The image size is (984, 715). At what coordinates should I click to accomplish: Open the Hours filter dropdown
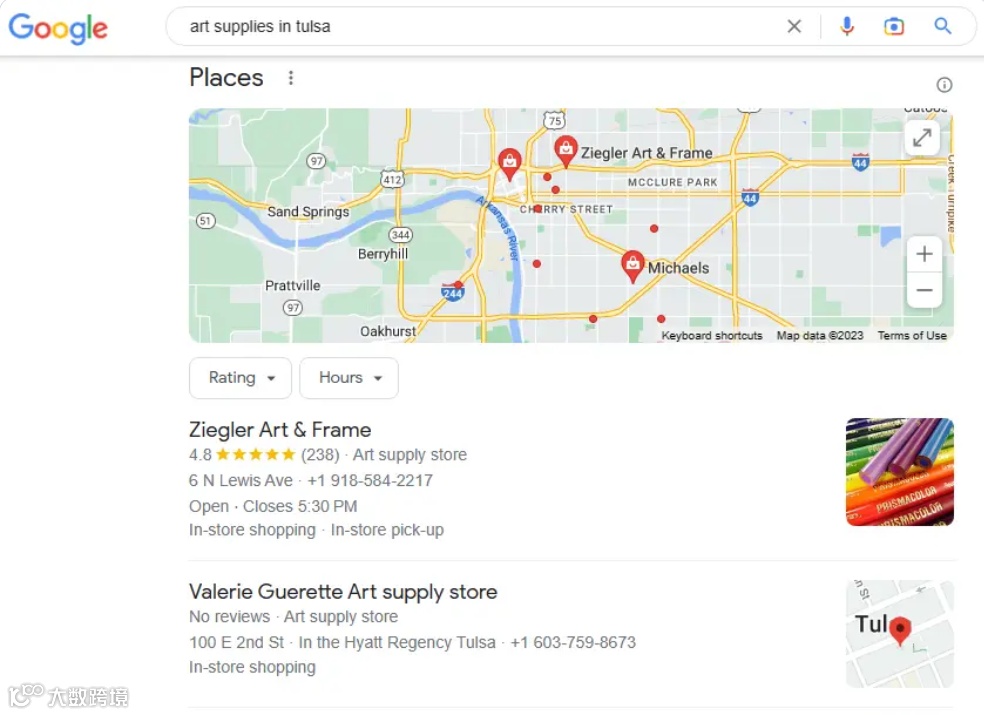(349, 378)
